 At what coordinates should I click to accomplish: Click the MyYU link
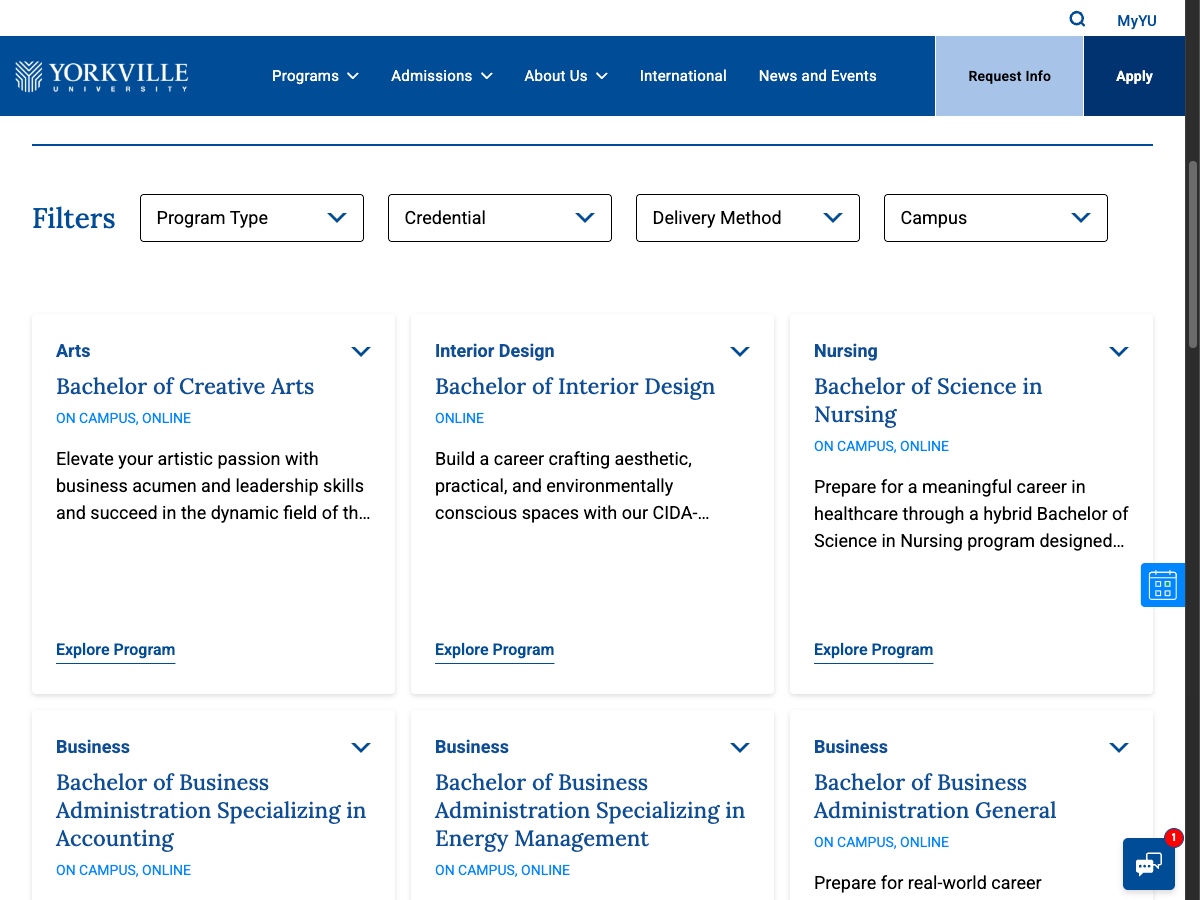coord(1137,20)
